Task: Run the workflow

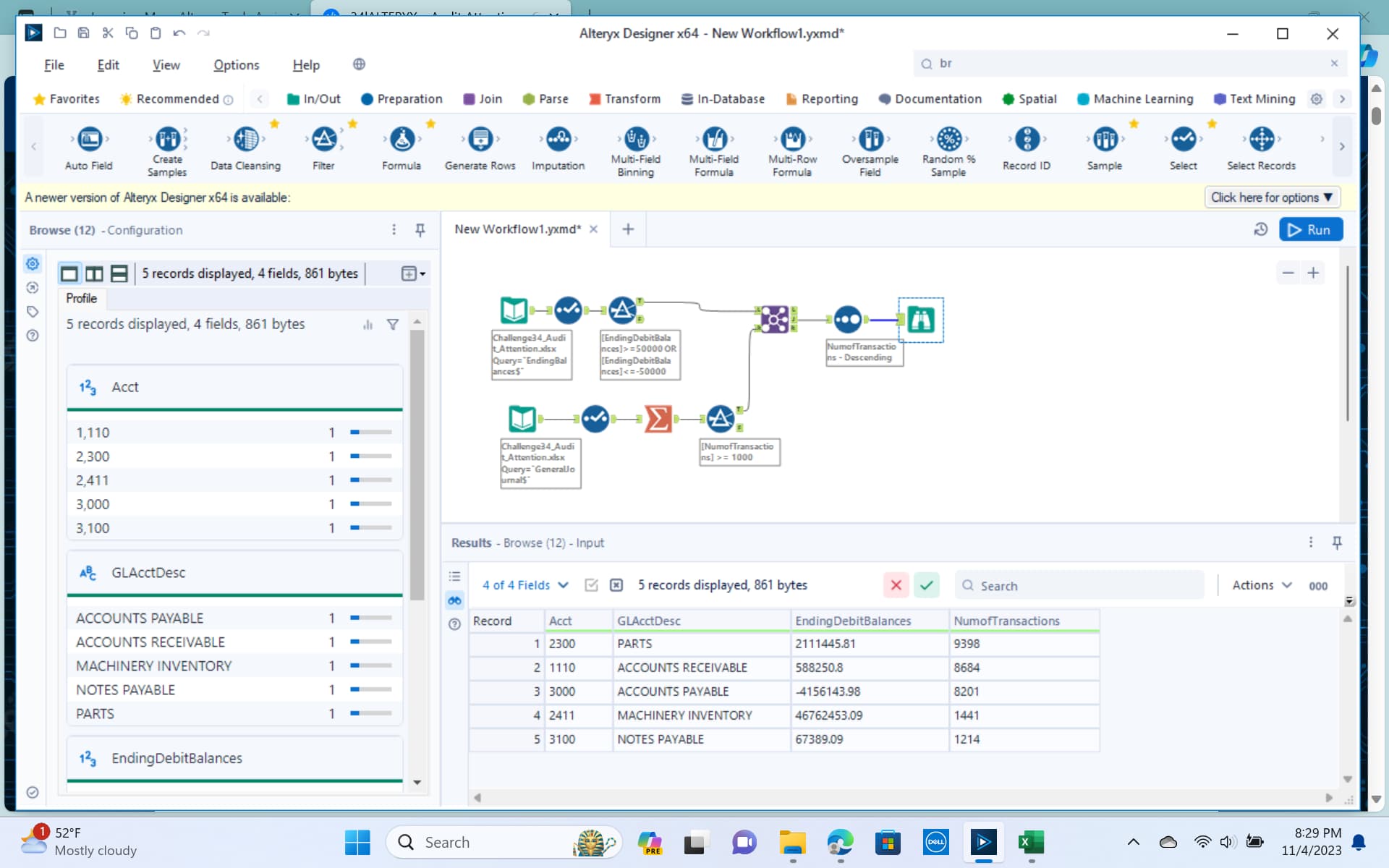Action: pyautogui.click(x=1311, y=229)
